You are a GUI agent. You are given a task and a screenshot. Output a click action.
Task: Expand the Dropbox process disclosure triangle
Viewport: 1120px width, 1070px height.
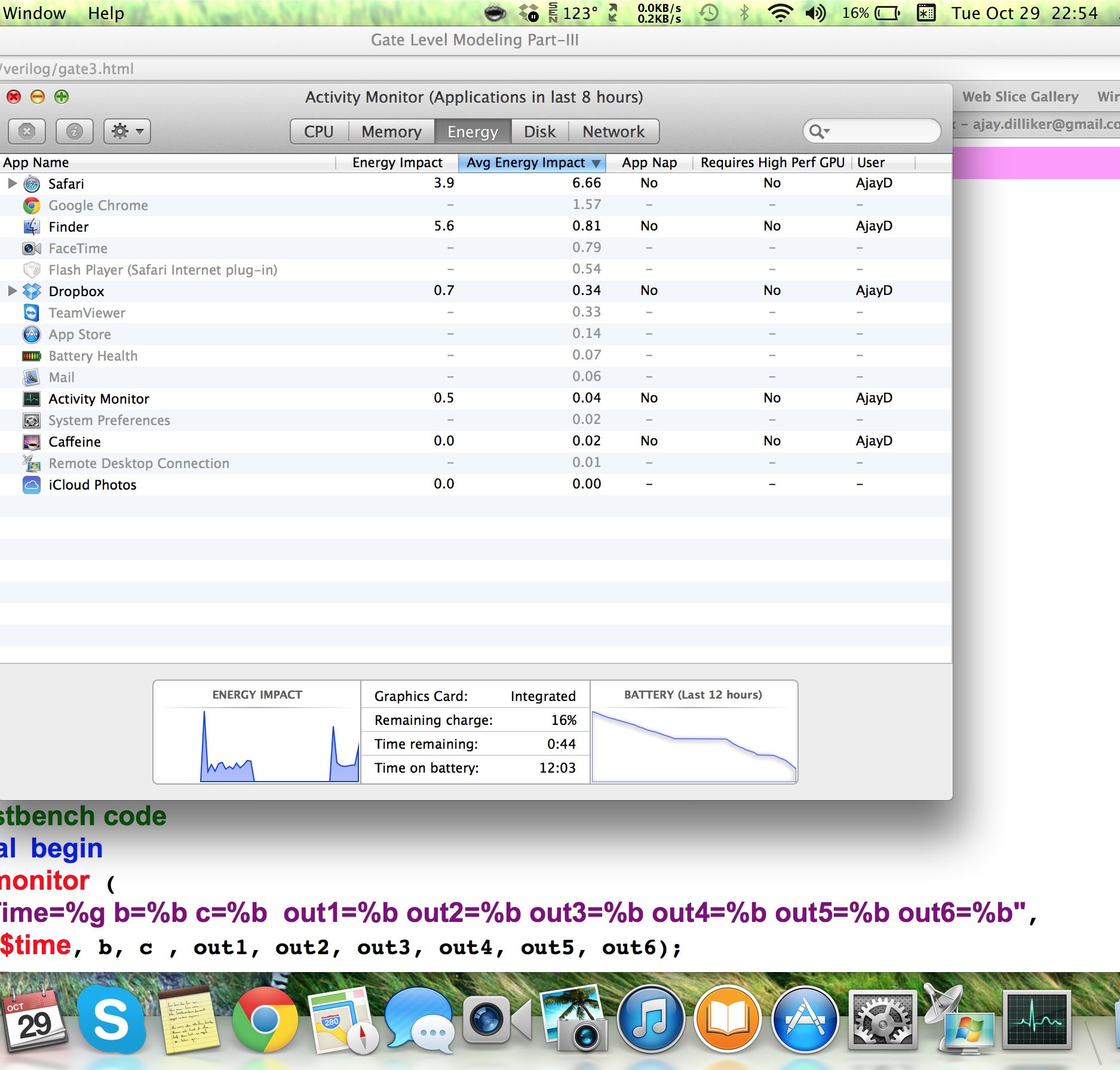point(13,291)
